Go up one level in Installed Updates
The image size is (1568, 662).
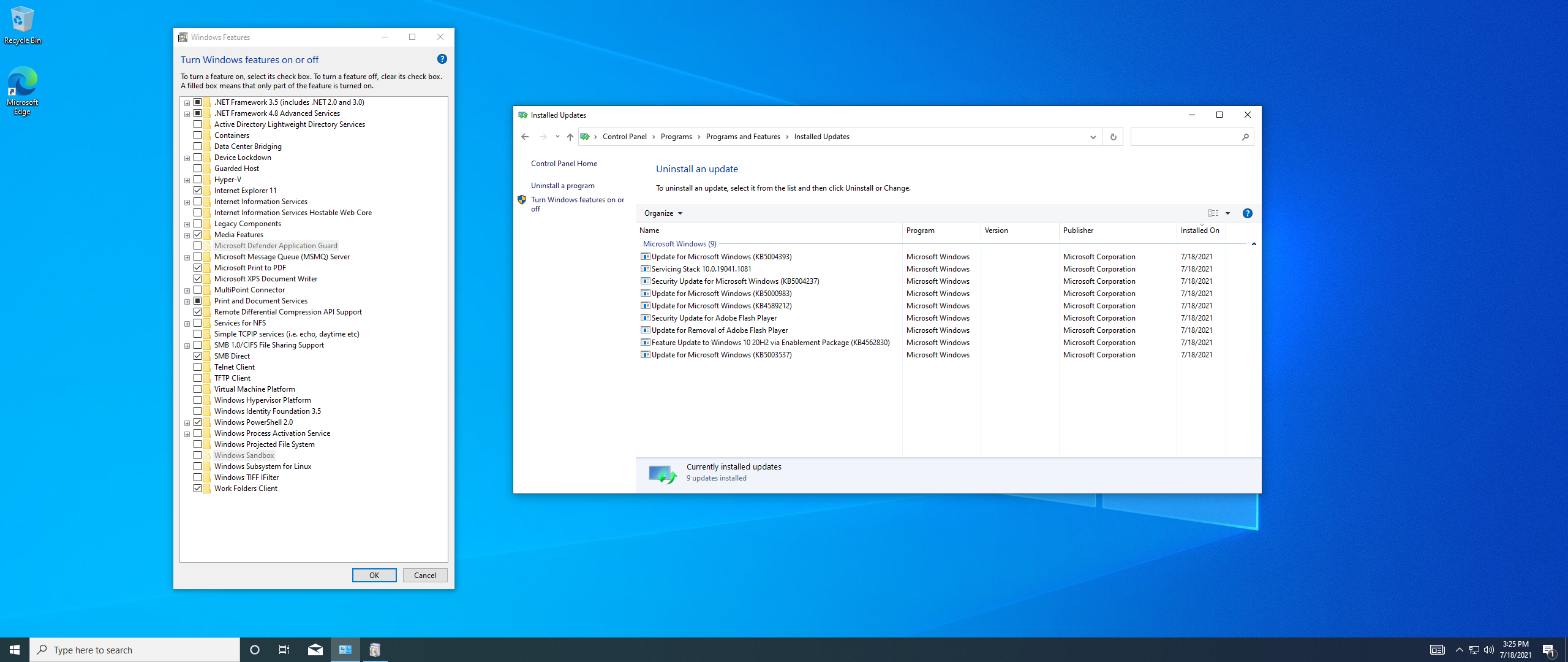point(570,137)
